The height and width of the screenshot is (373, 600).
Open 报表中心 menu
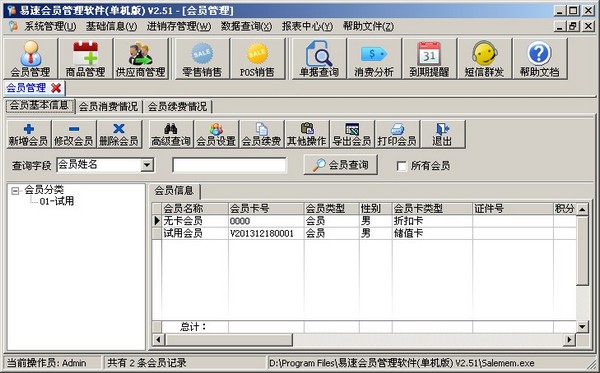tap(307, 26)
